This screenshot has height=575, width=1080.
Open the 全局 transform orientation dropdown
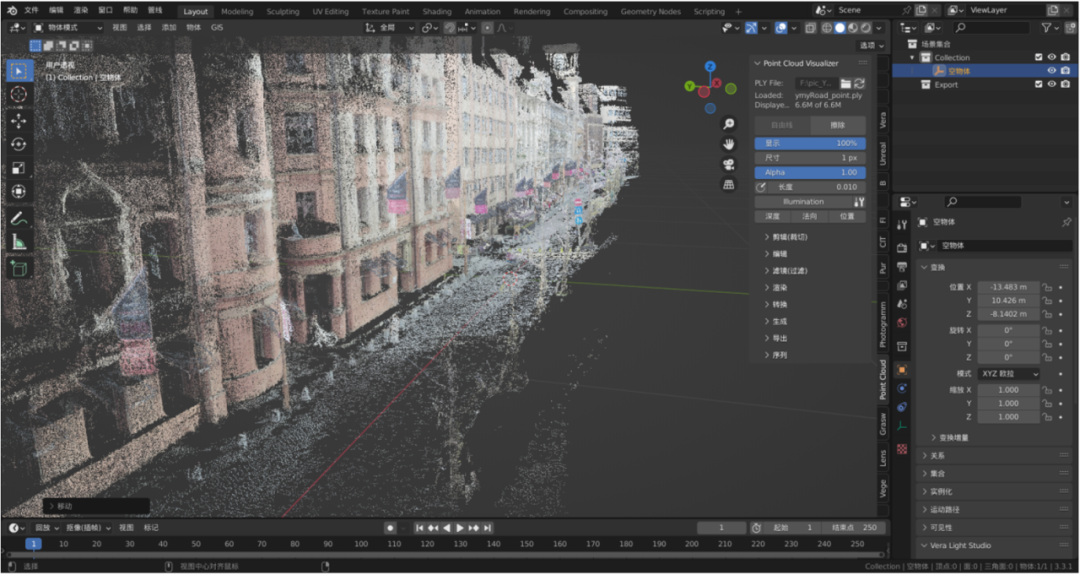[389, 28]
